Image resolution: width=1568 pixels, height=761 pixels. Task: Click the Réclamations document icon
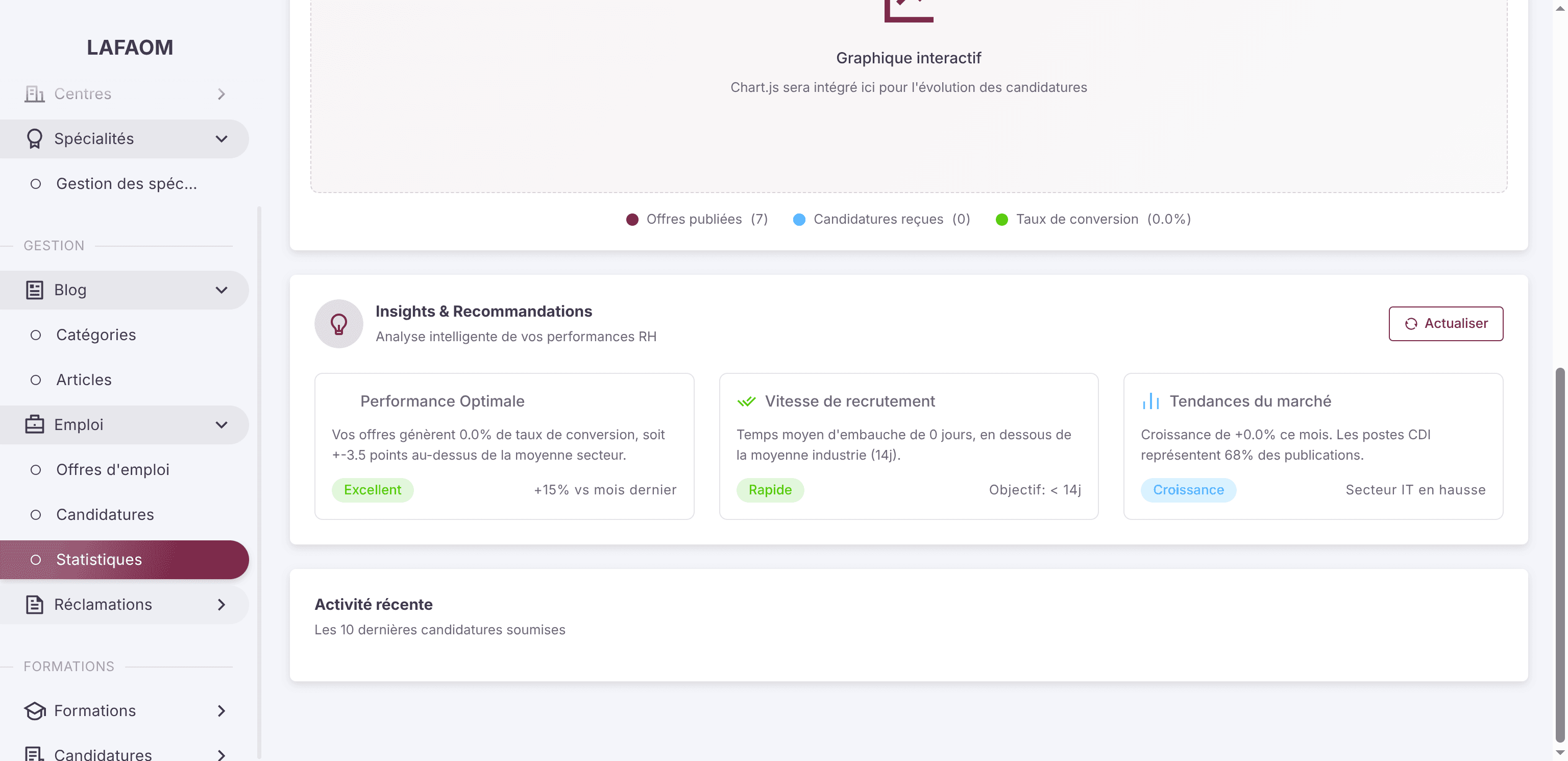tap(34, 604)
